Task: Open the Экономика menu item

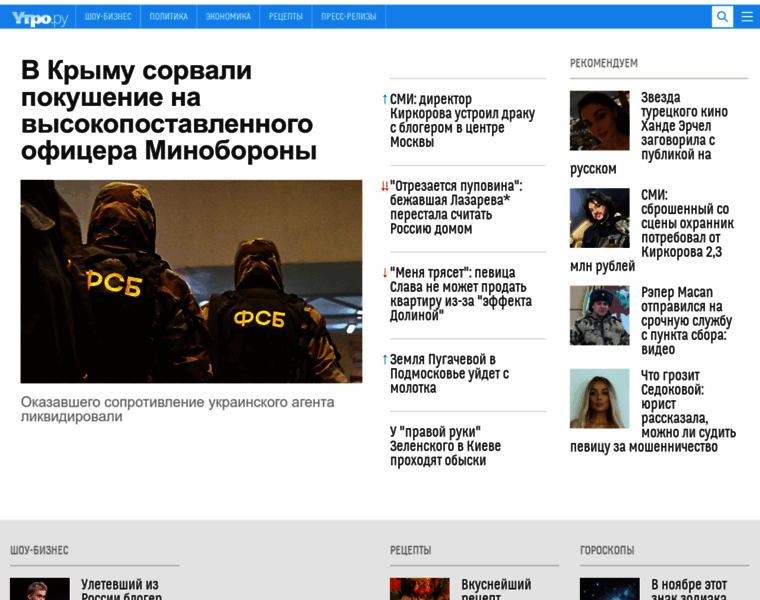Action: [228, 16]
